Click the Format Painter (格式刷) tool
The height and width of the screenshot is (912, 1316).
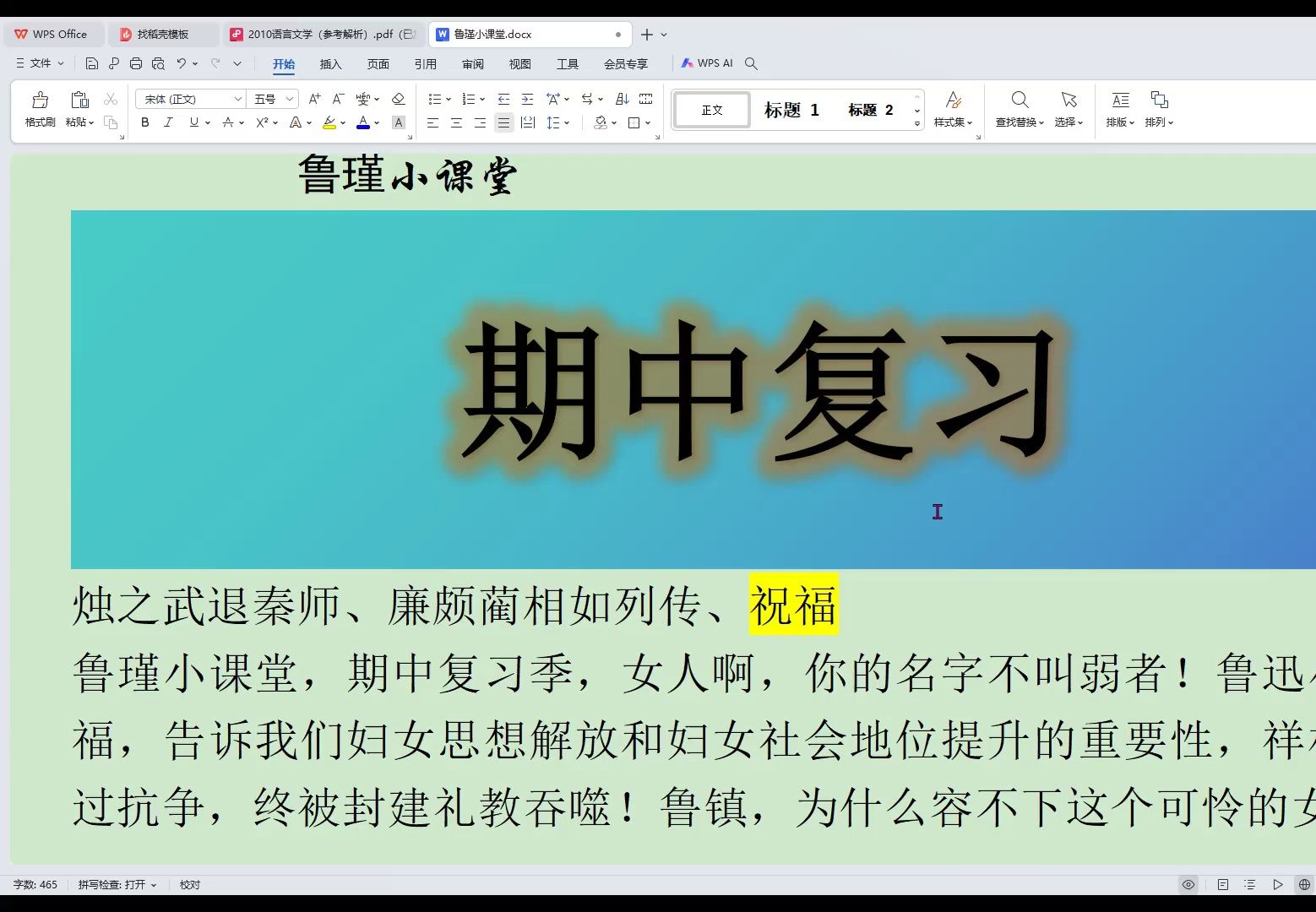pyautogui.click(x=40, y=110)
